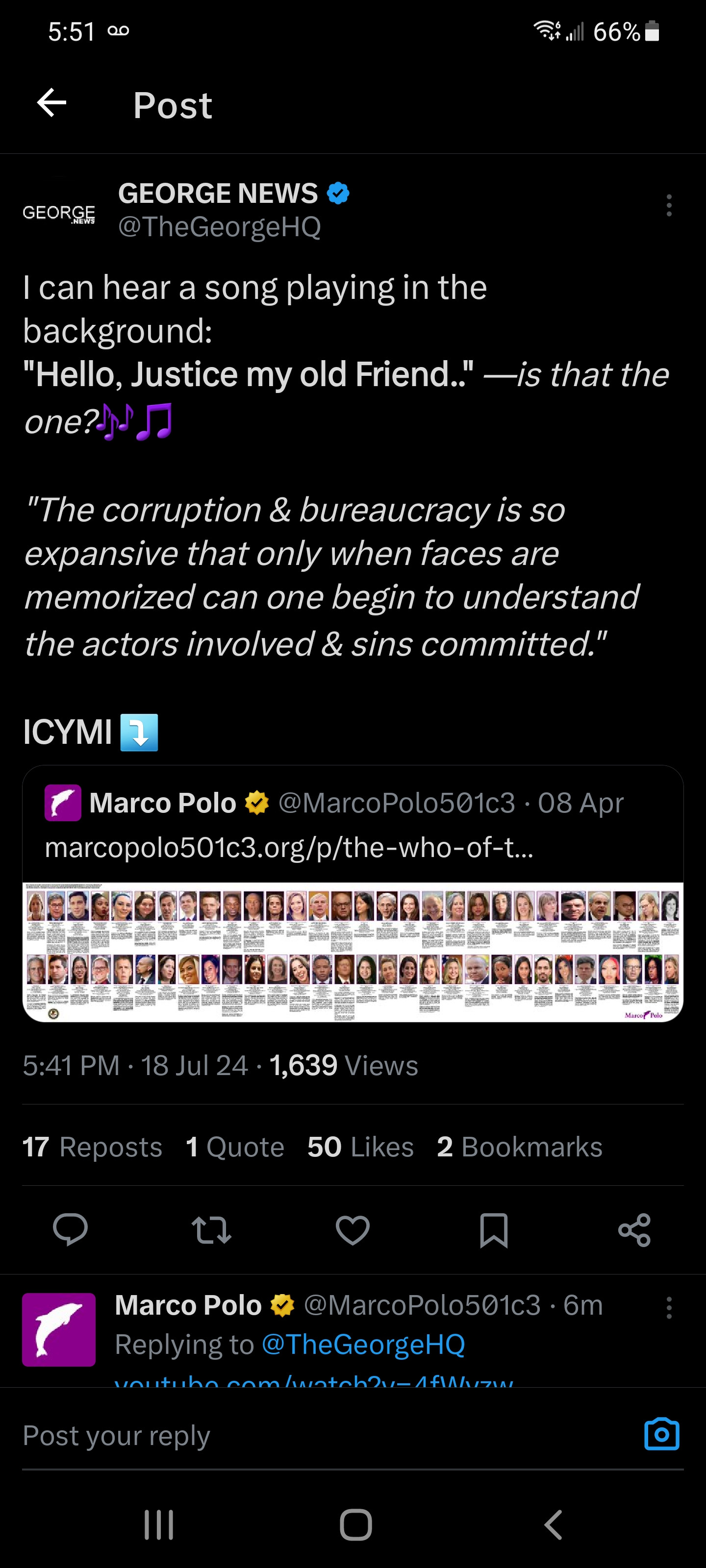Open more options for George News post
The width and height of the screenshot is (706, 1568).
[669, 206]
